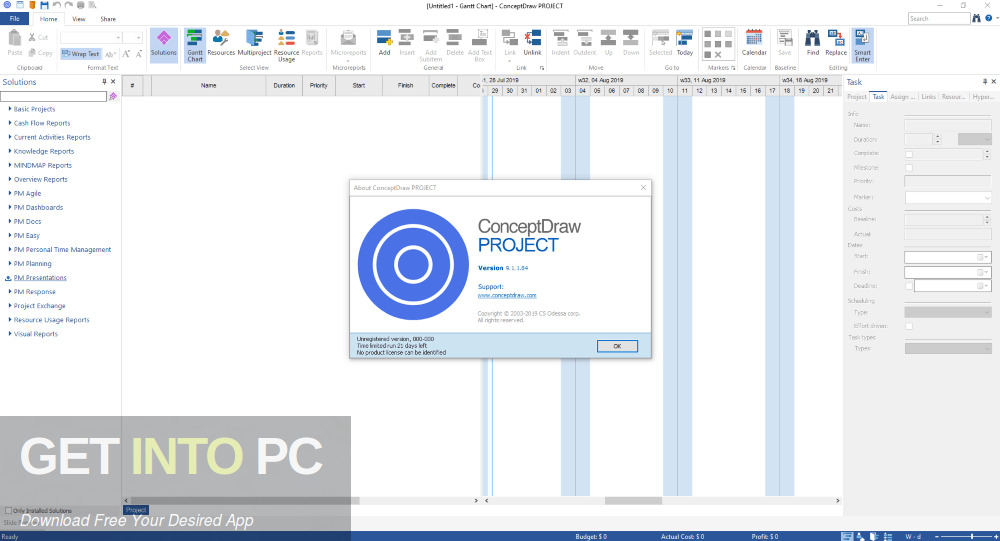Click the Name column header

(209, 85)
